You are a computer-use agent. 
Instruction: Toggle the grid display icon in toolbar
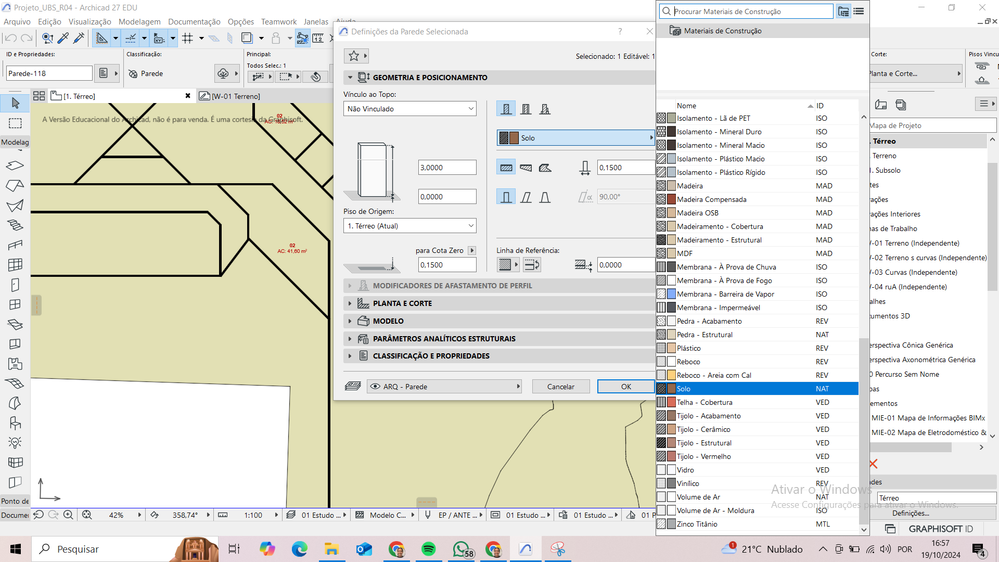pos(187,39)
